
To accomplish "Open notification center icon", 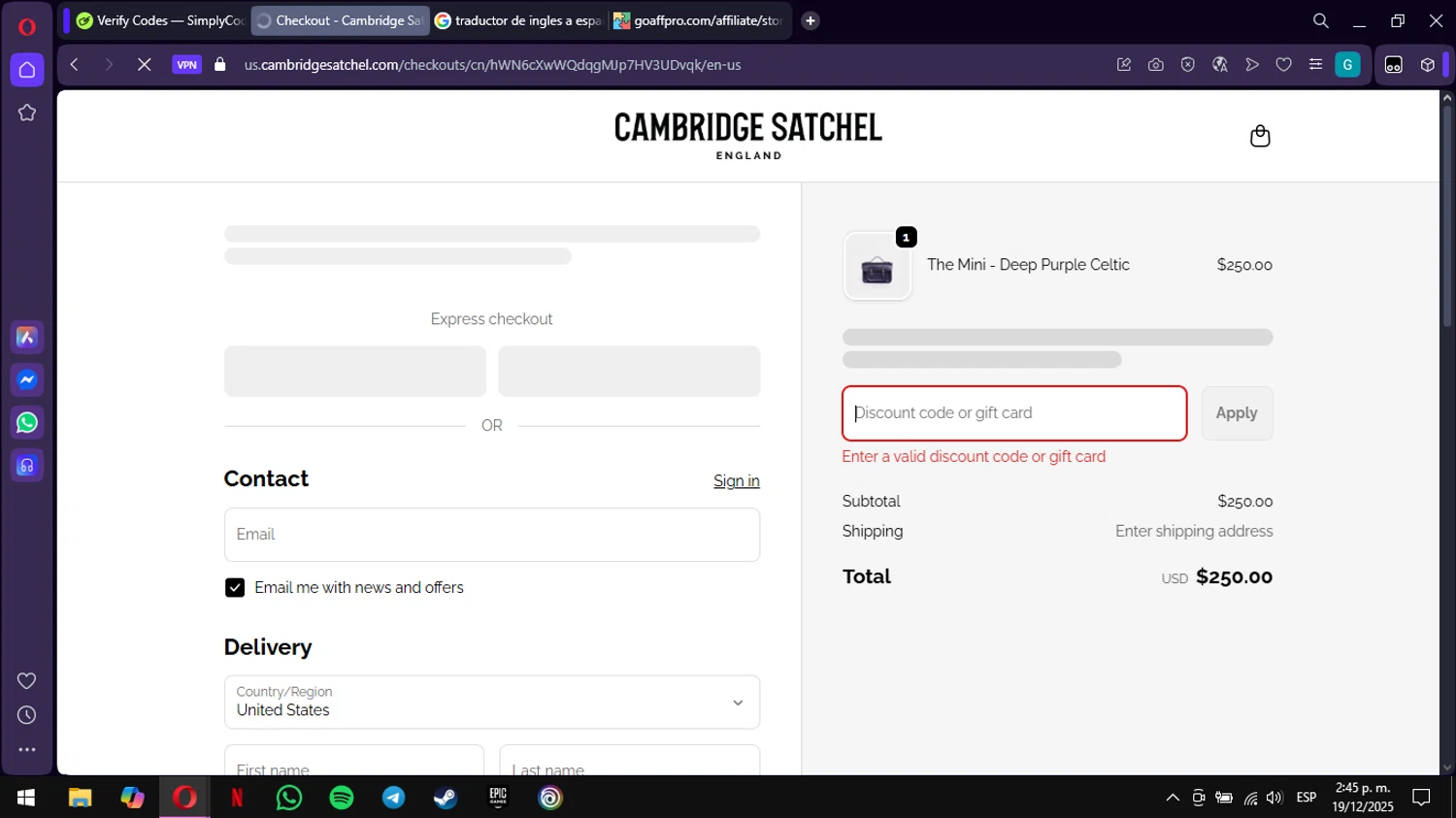I will click(1421, 798).
